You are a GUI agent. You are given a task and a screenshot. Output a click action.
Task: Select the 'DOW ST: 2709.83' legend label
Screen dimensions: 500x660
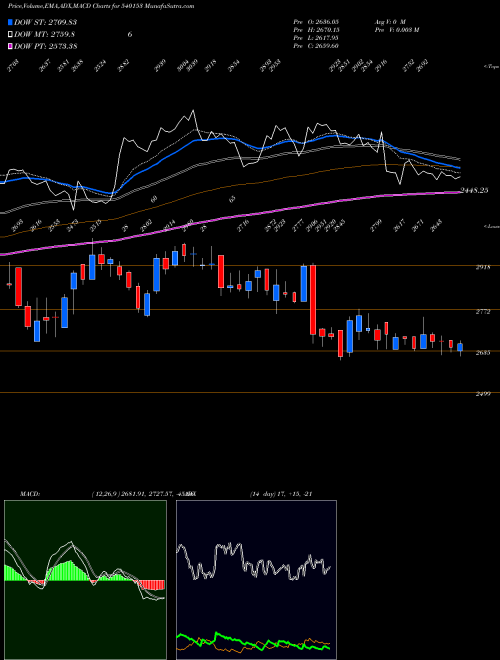[x=45, y=22]
